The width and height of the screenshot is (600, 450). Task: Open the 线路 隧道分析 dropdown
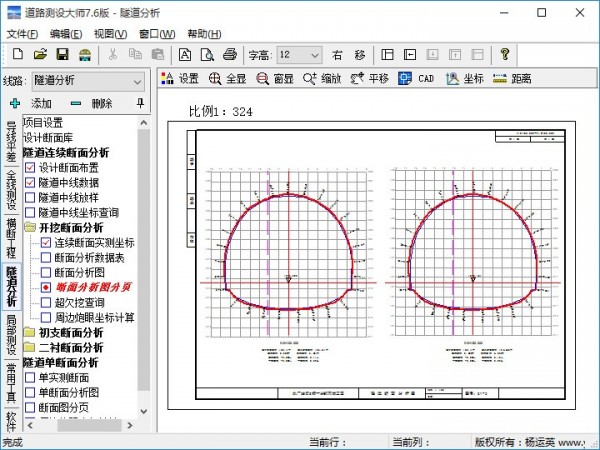[136, 80]
